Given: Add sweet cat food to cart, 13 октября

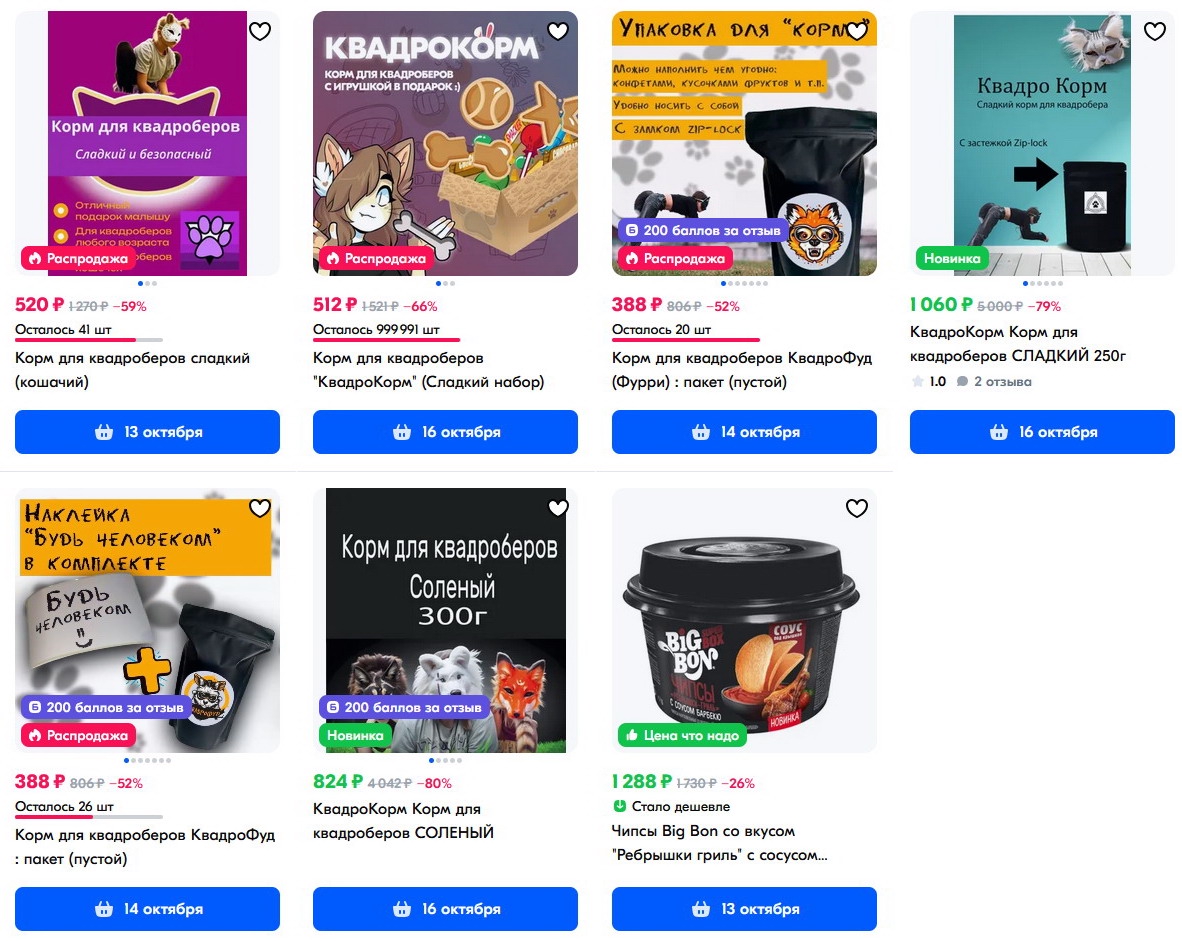Looking at the screenshot, I should [x=147, y=432].
